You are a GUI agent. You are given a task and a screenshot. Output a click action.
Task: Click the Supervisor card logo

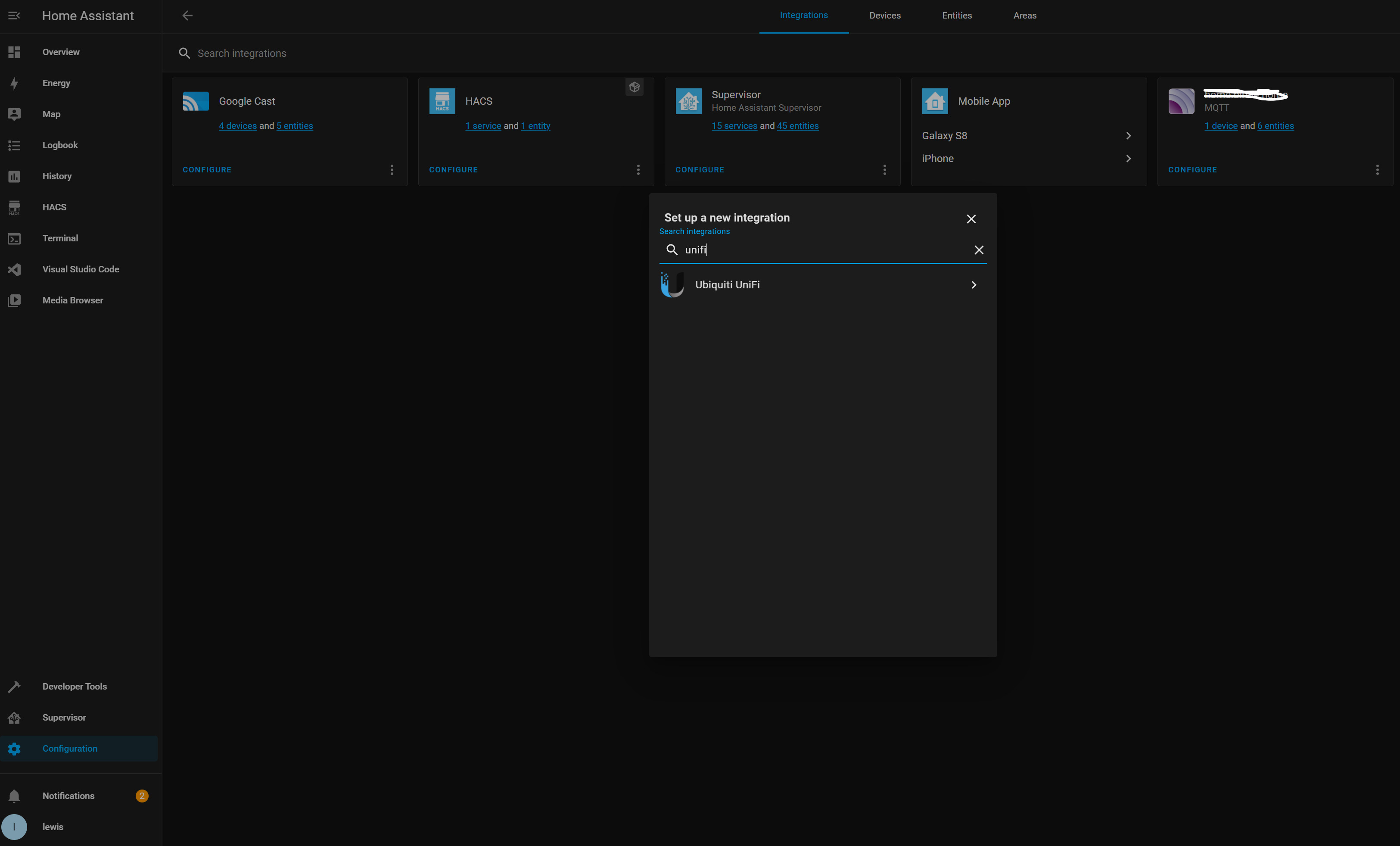point(689,101)
